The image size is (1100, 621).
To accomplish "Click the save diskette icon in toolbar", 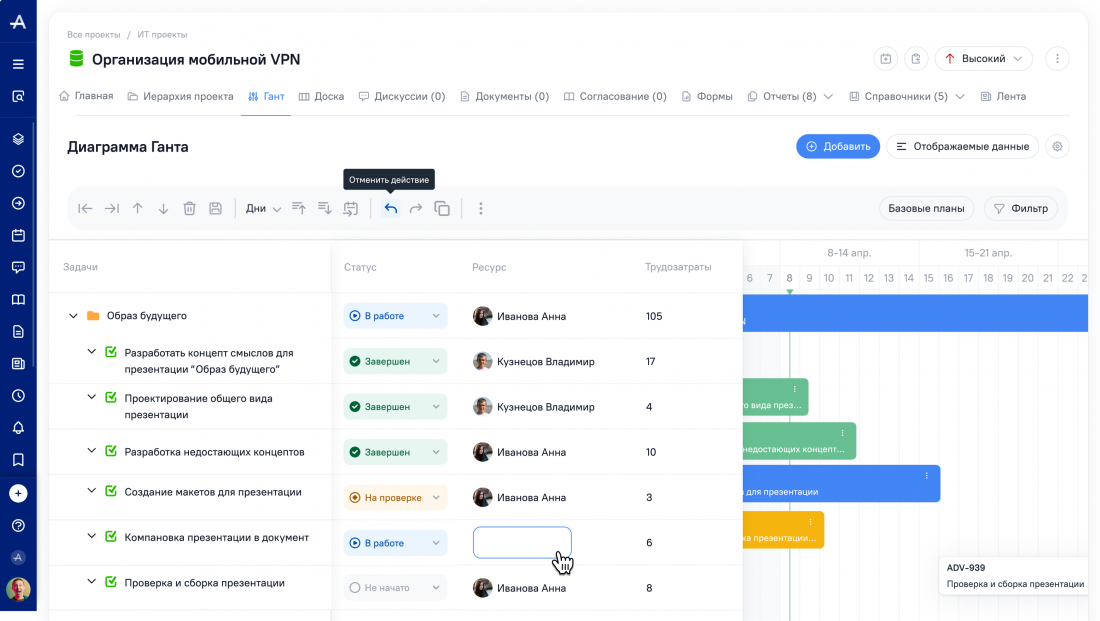I will tap(215, 209).
